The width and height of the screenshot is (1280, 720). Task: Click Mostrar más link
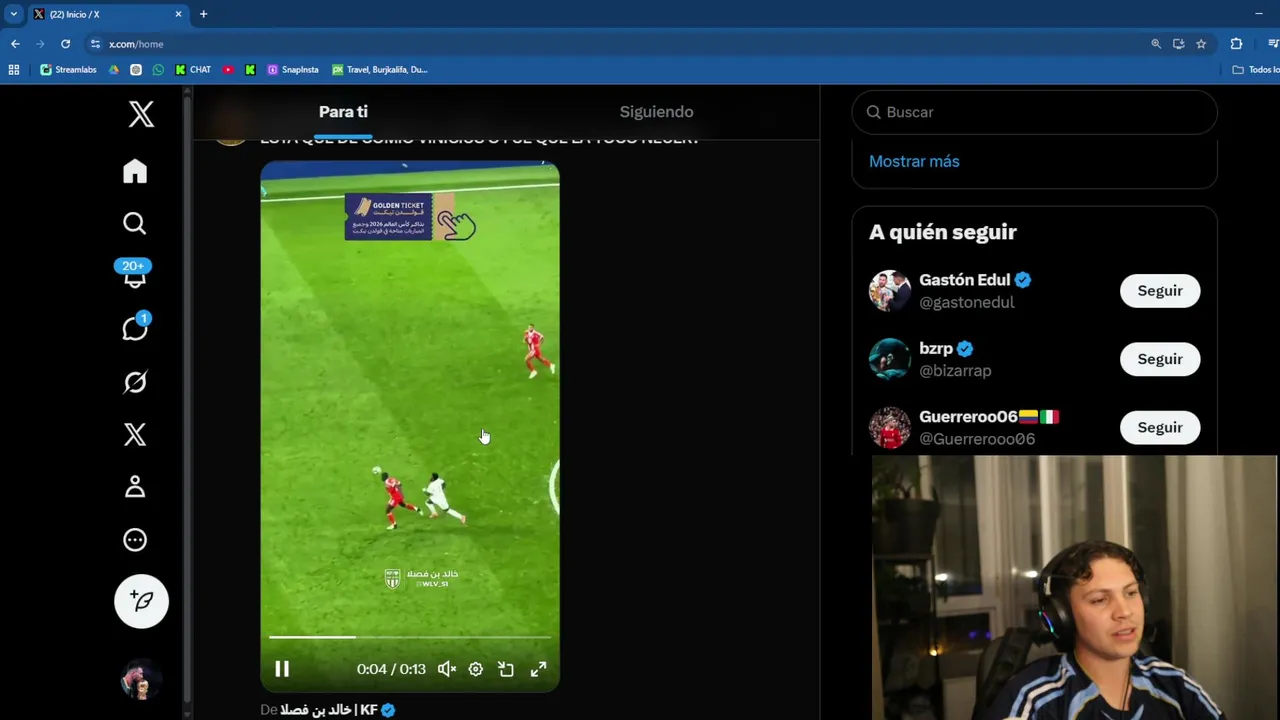click(914, 161)
